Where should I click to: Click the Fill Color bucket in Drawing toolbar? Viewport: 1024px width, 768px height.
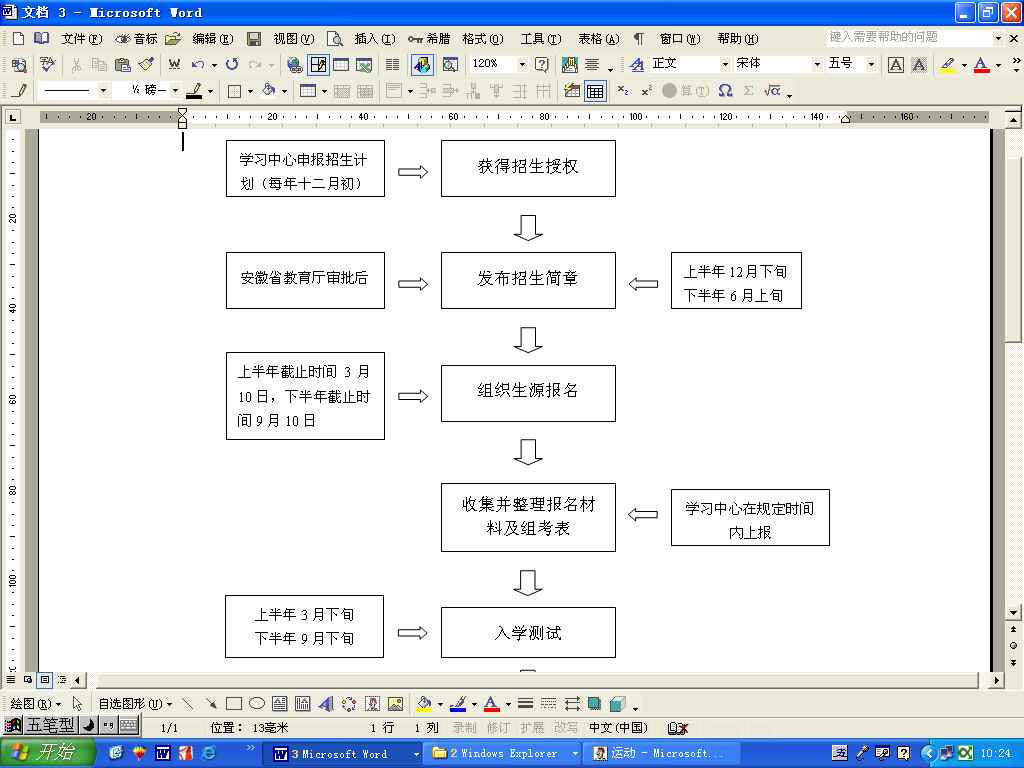click(x=424, y=703)
